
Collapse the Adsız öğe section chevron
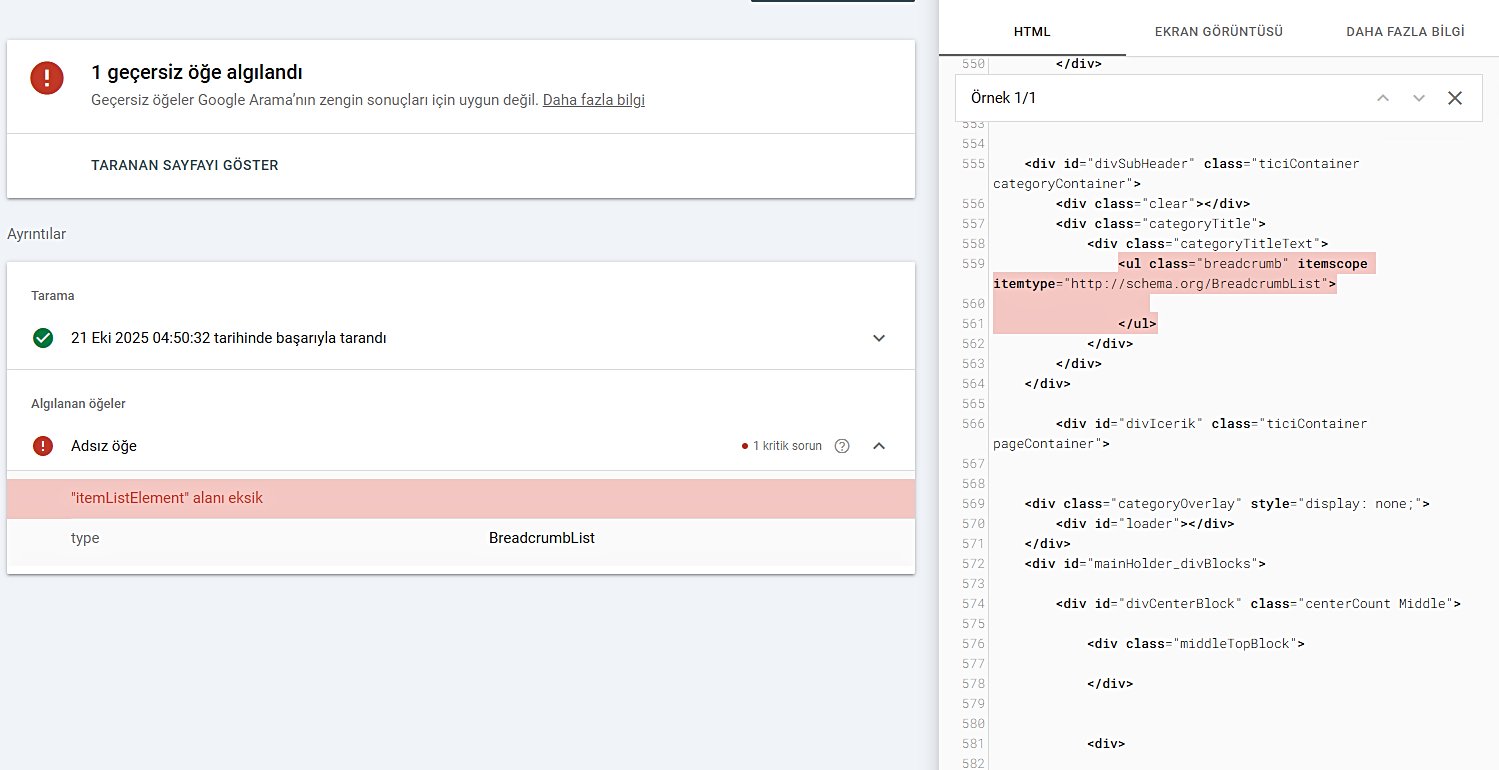(879, 446)
